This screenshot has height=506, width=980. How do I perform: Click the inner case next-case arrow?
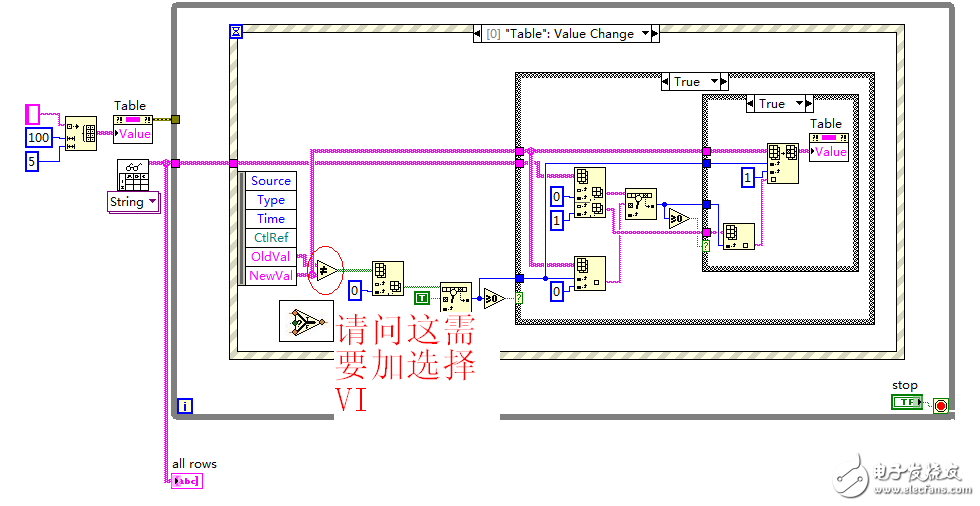809,104
